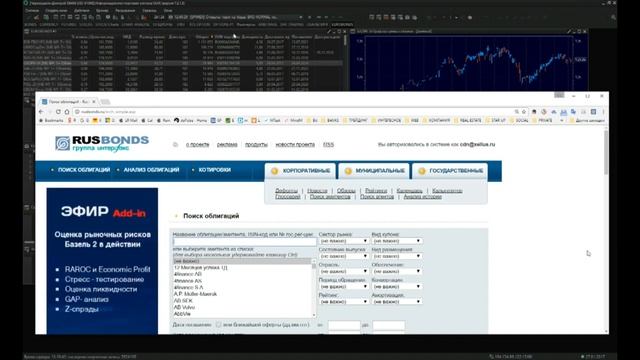Open the 'новости проекта' link
The image size is (640, 360).
295,144
